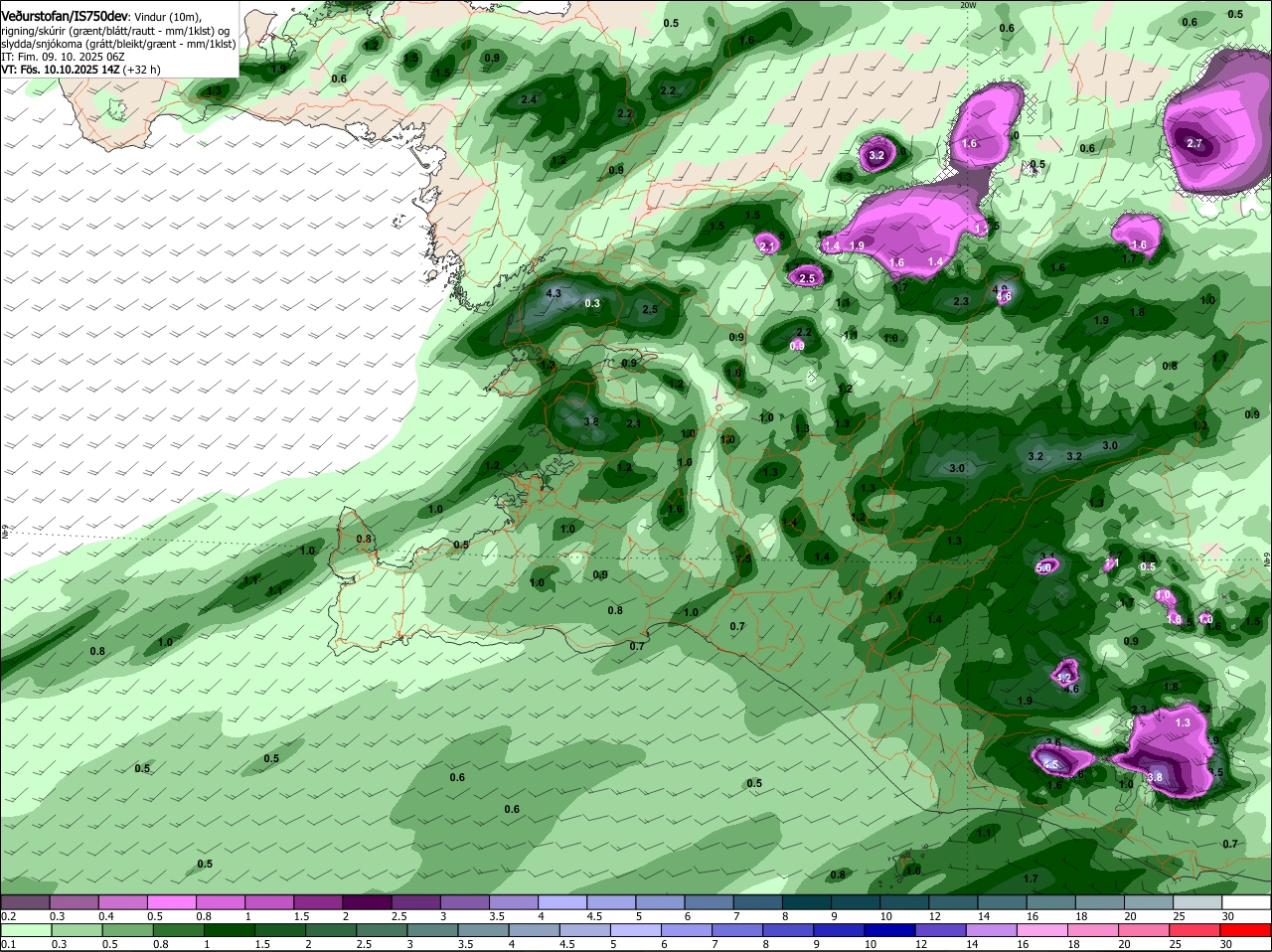Click the 20 label on the upper legend bar
Screen dimensions: 1272x952
tap(1130, 916)
